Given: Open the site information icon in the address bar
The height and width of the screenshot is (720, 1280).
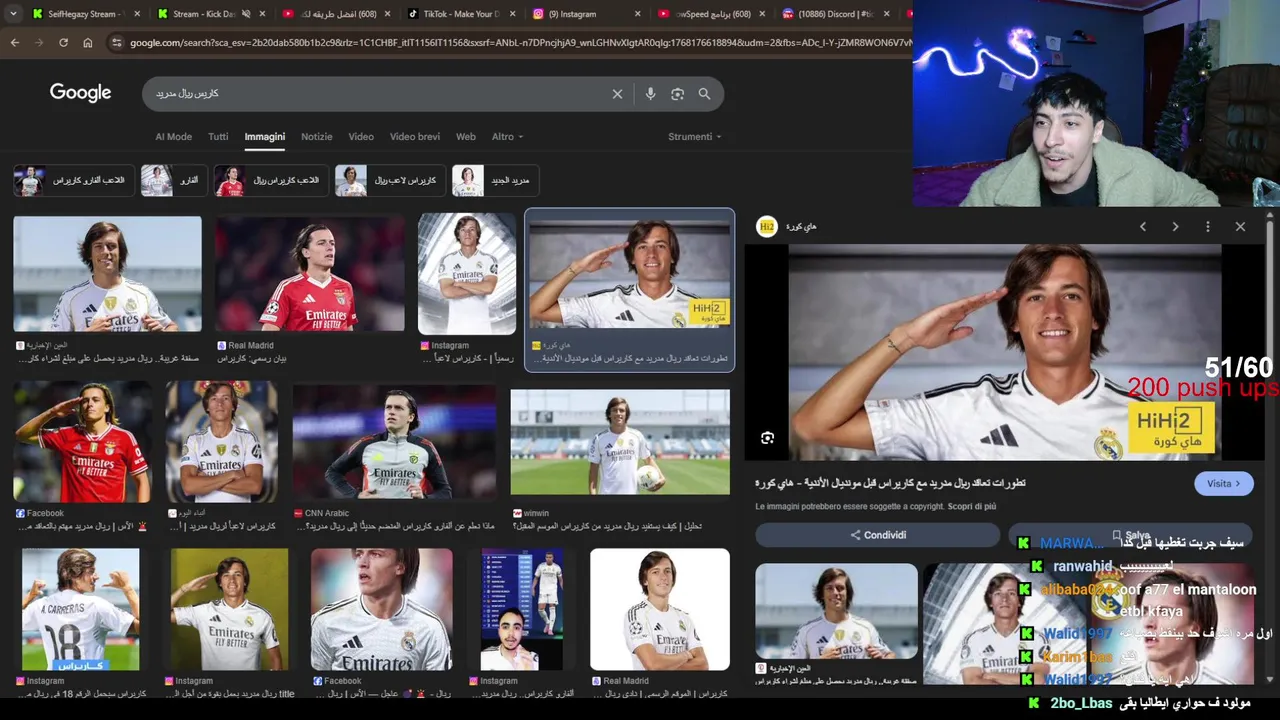Looking at the screenshot, I should coord(116,42).
